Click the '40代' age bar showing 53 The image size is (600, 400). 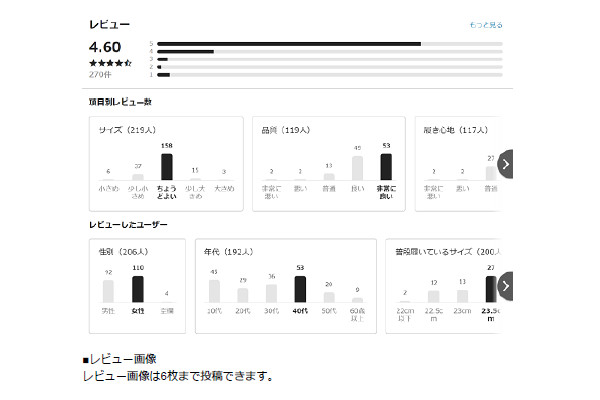300,289
